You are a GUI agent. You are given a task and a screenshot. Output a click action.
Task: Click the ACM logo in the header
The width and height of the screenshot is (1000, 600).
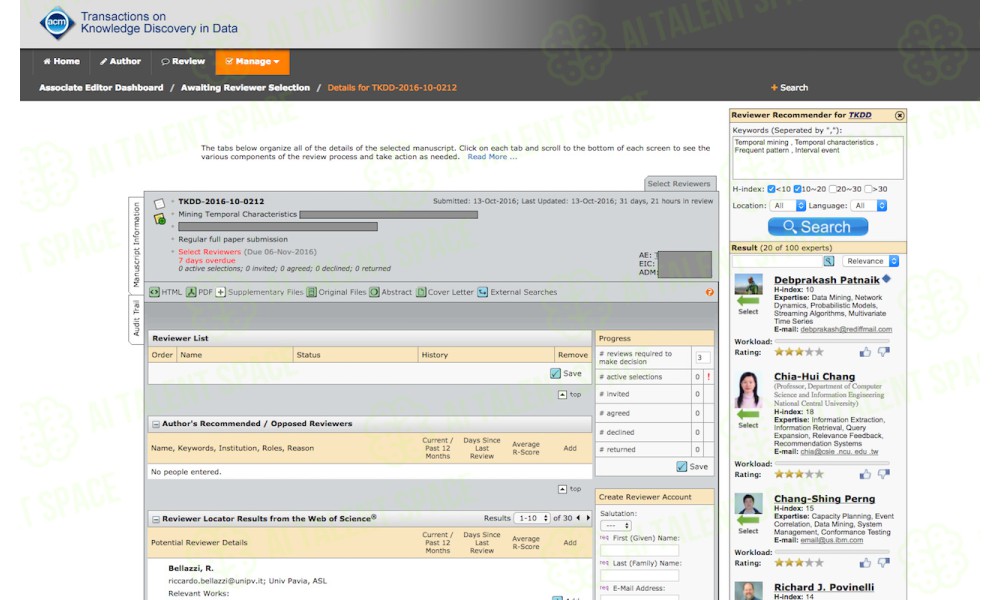[57, 23]
